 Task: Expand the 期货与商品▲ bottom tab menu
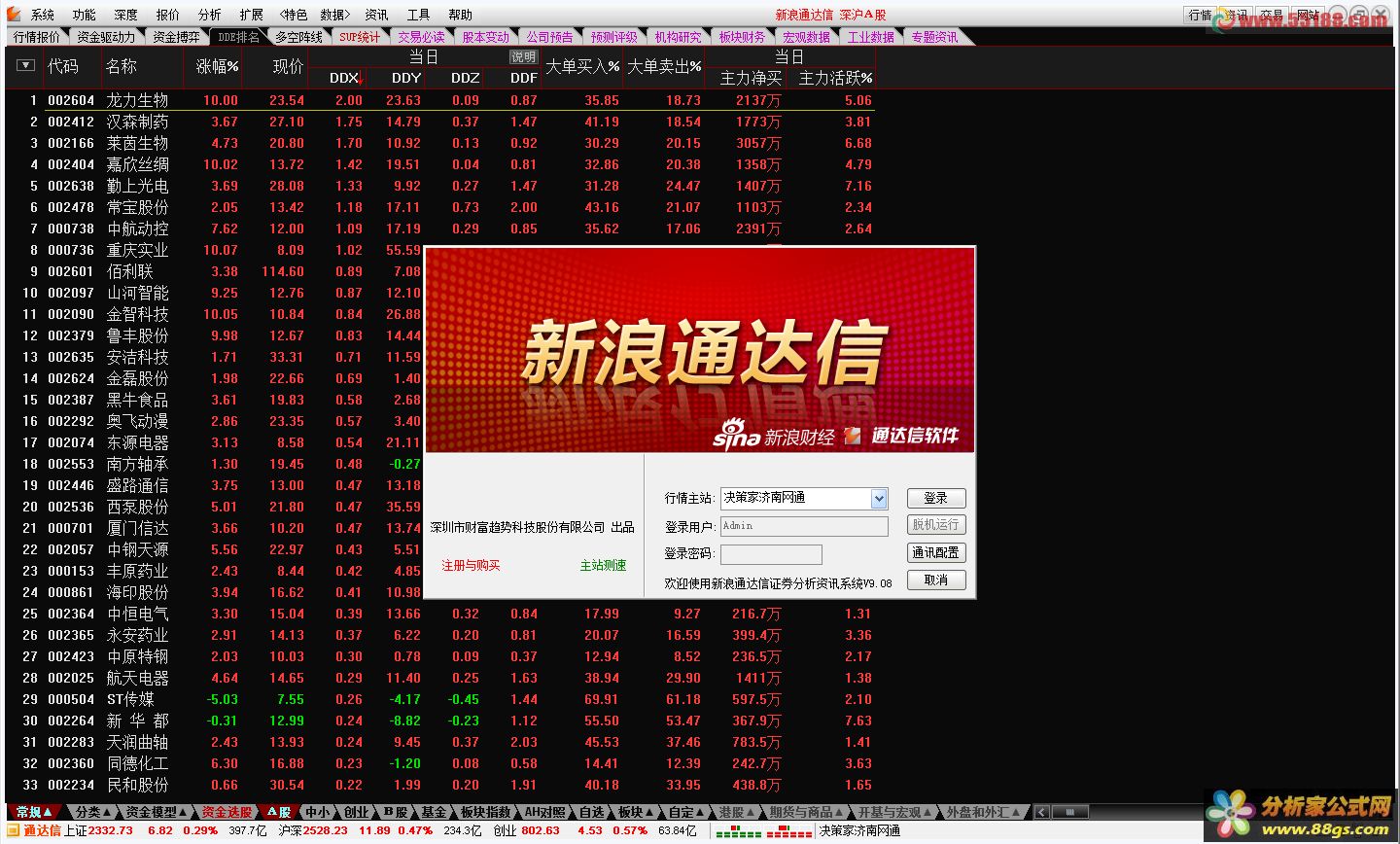806,812
